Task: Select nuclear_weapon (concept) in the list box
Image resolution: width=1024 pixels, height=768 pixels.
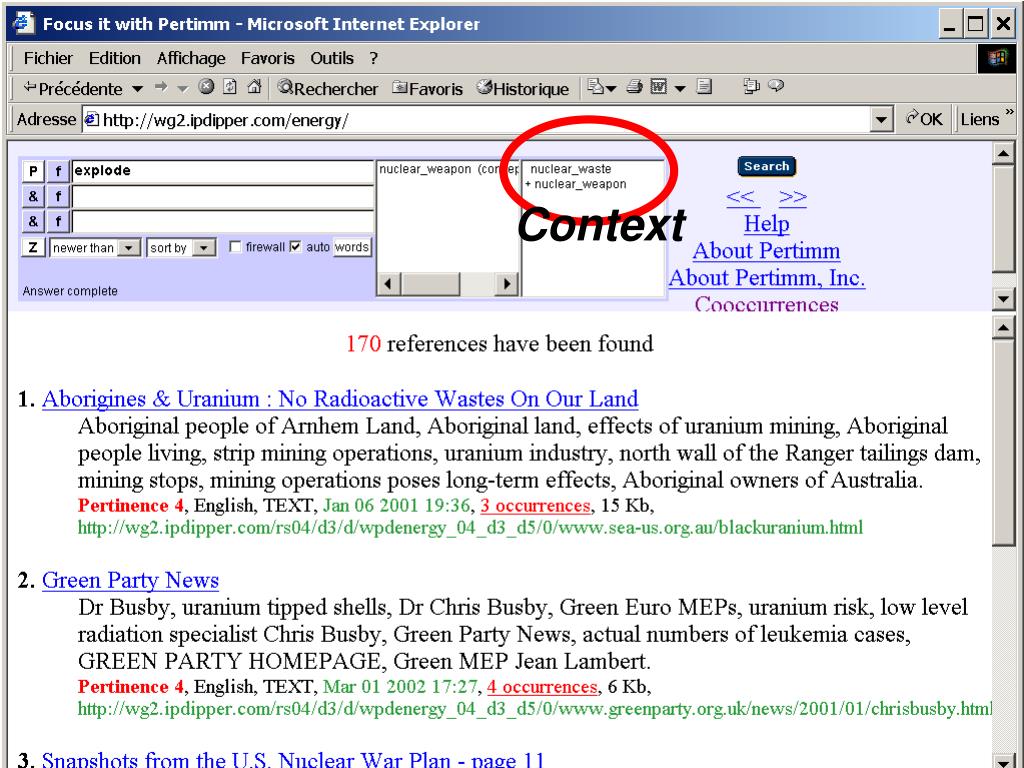Action: pos(449,169)
